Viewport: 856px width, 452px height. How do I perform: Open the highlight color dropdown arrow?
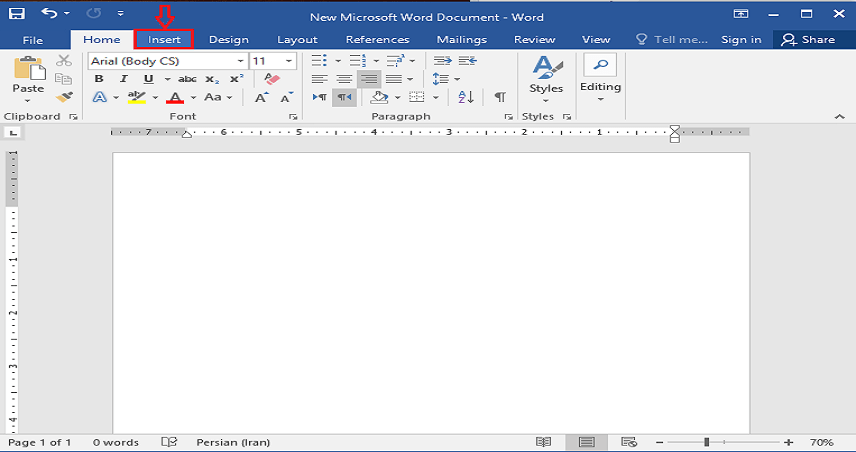click(155, 98)
